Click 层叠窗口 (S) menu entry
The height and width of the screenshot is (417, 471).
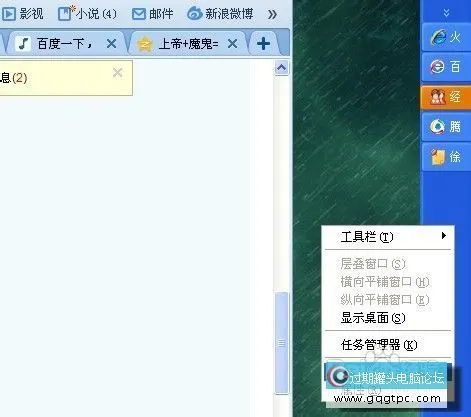pyautogui.click(x=388, y=264)
